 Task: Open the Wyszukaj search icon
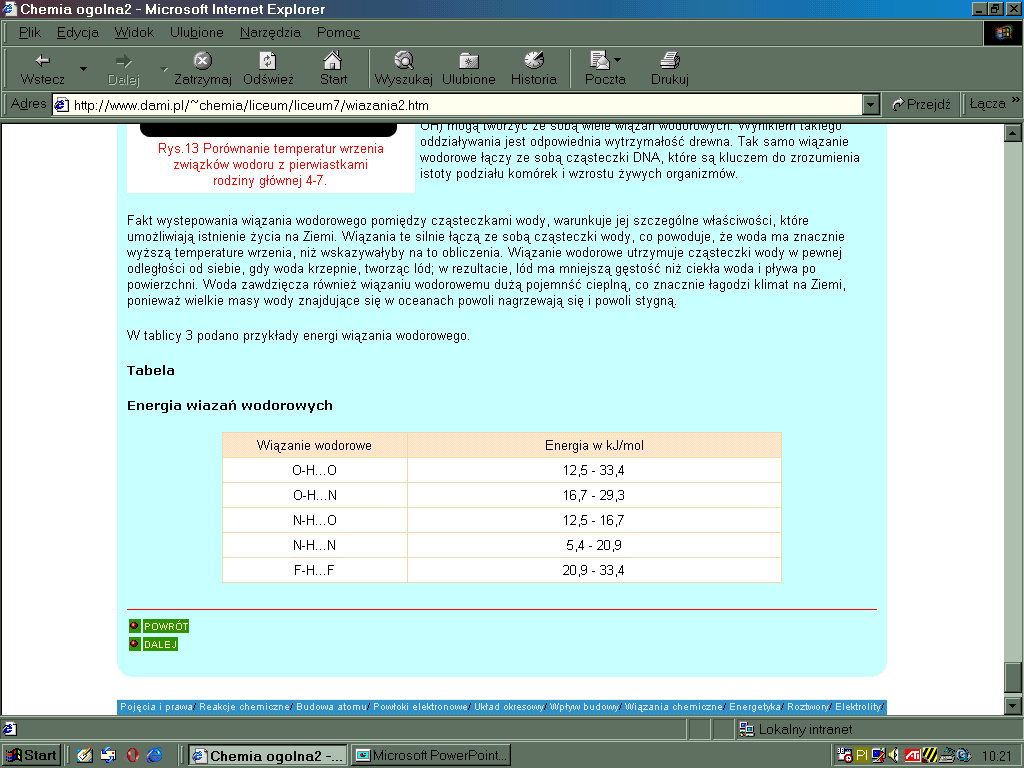click(x=403, y=67)
